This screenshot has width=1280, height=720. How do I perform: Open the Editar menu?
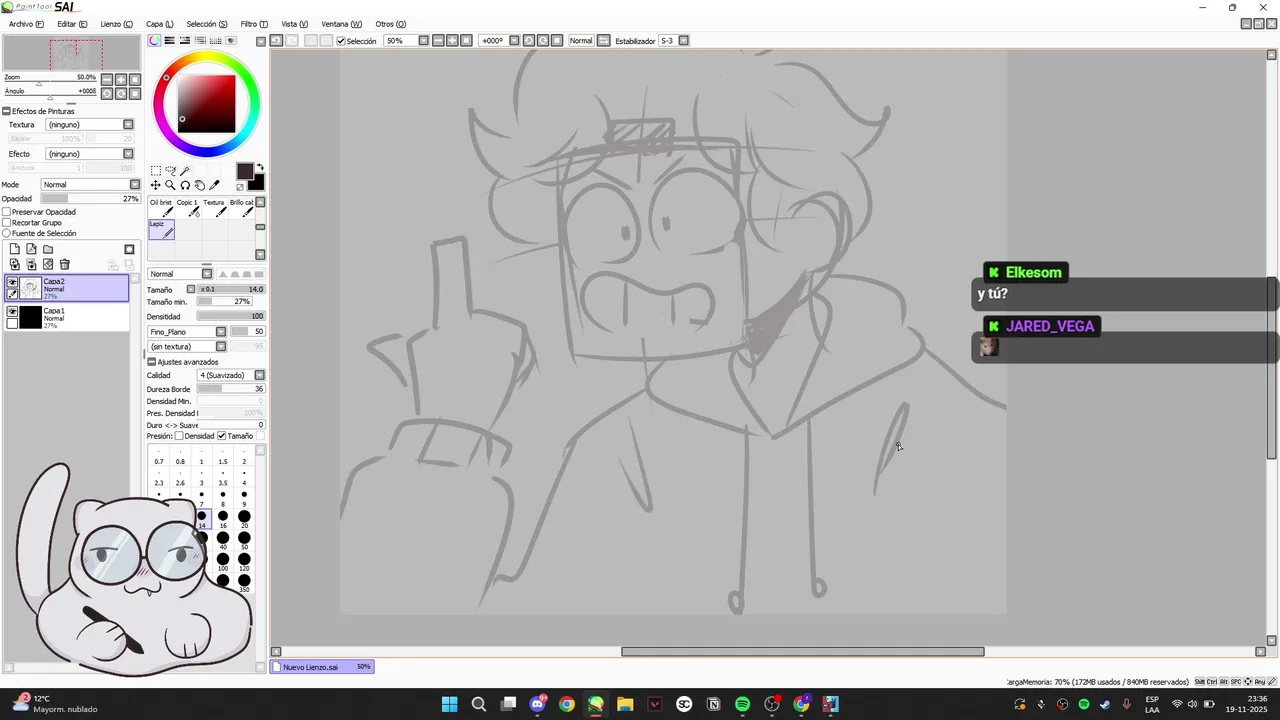coord(72,24)
